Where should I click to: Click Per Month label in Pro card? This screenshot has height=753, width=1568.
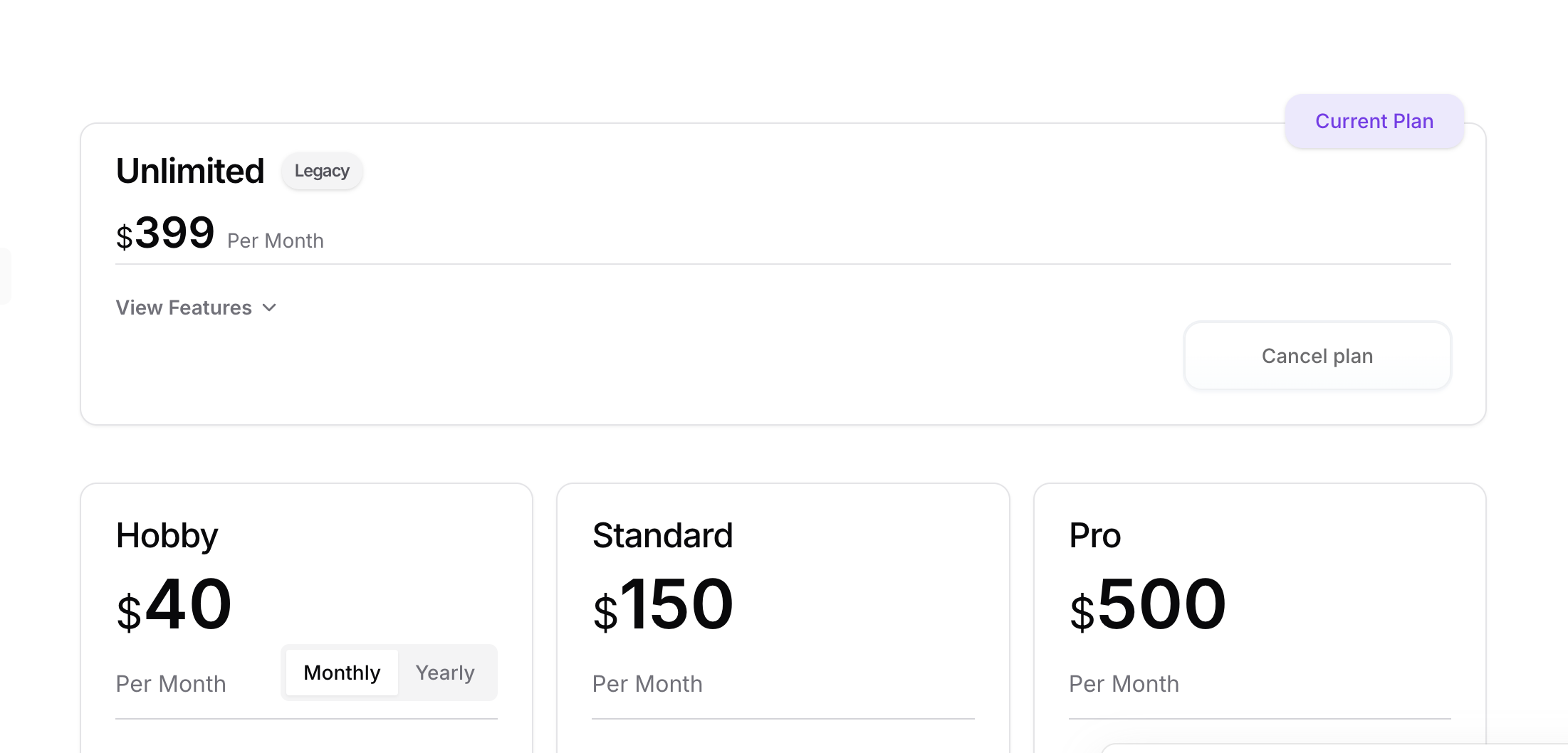(1124, 684)
